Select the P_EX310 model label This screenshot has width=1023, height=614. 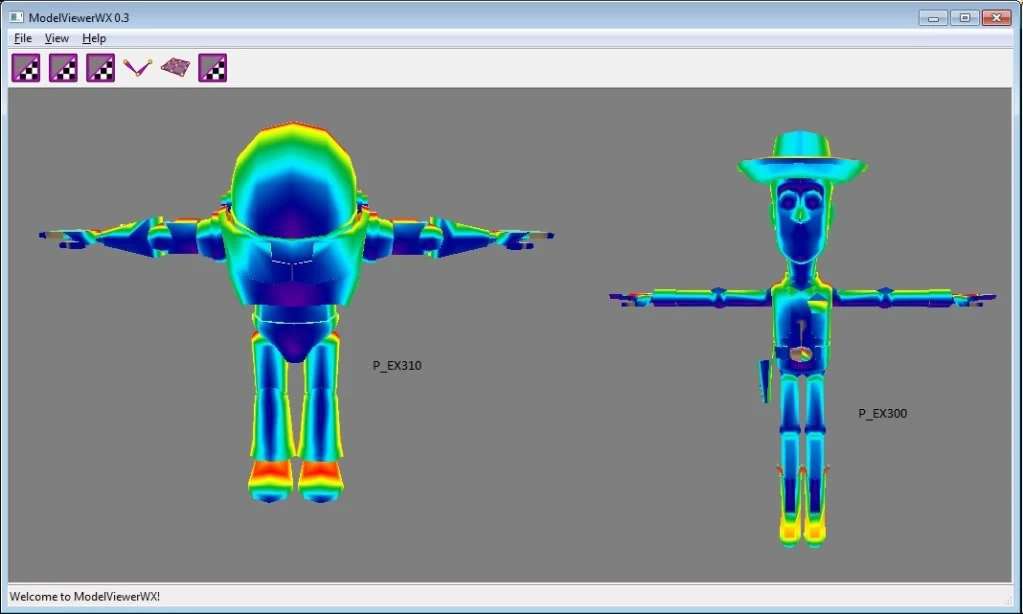[x=397, y=366]
